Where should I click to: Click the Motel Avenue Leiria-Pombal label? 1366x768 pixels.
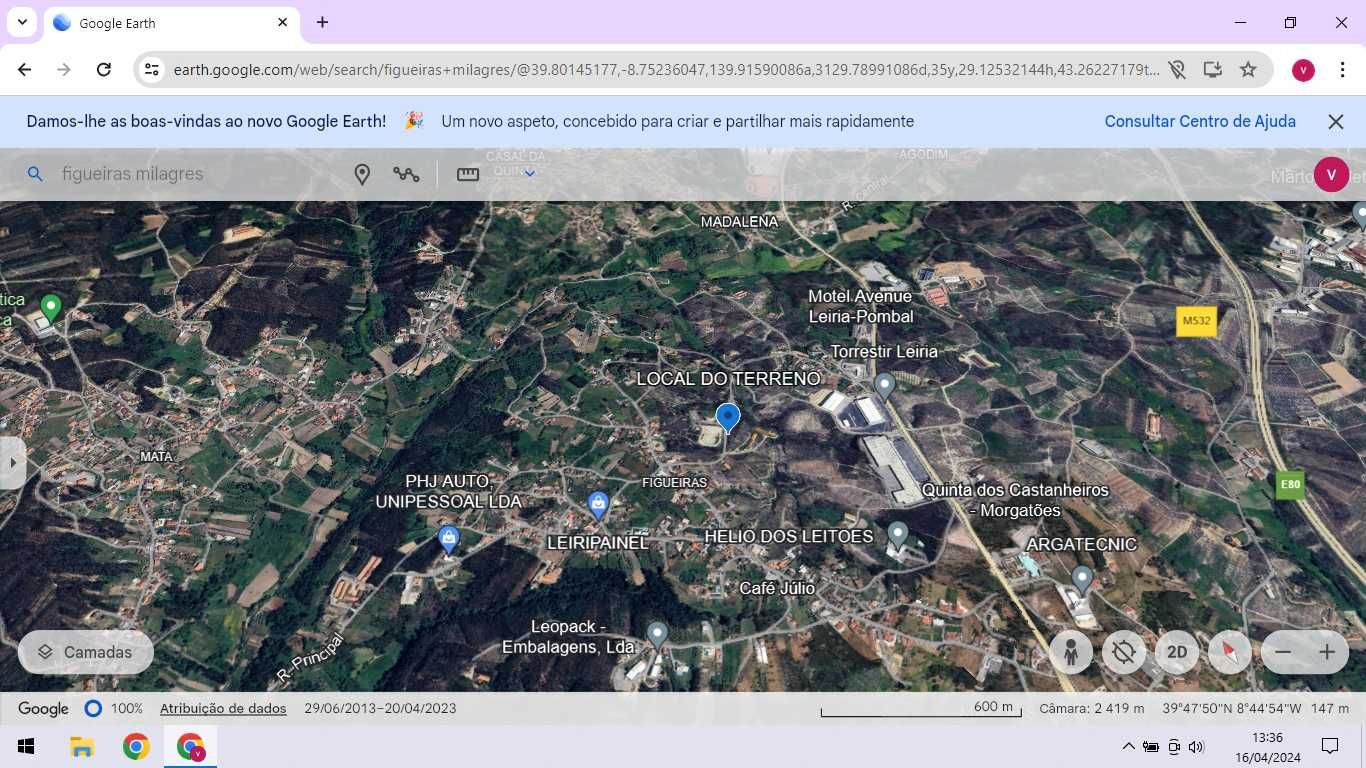860,306
